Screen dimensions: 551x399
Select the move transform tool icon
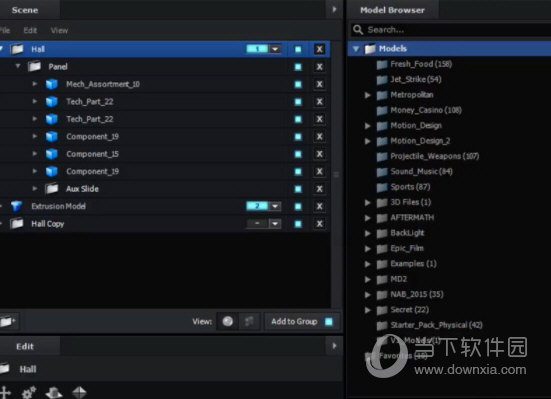(5, 392)
